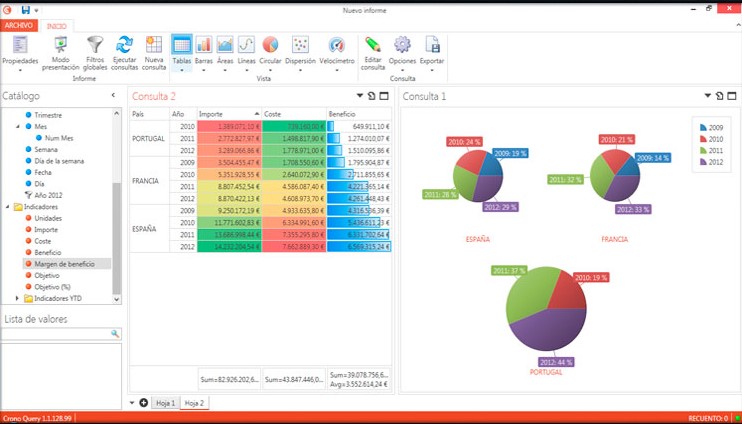Open the Exportar dropdown arrow
The image size is (742, 424).
click(x=432, y=71)
